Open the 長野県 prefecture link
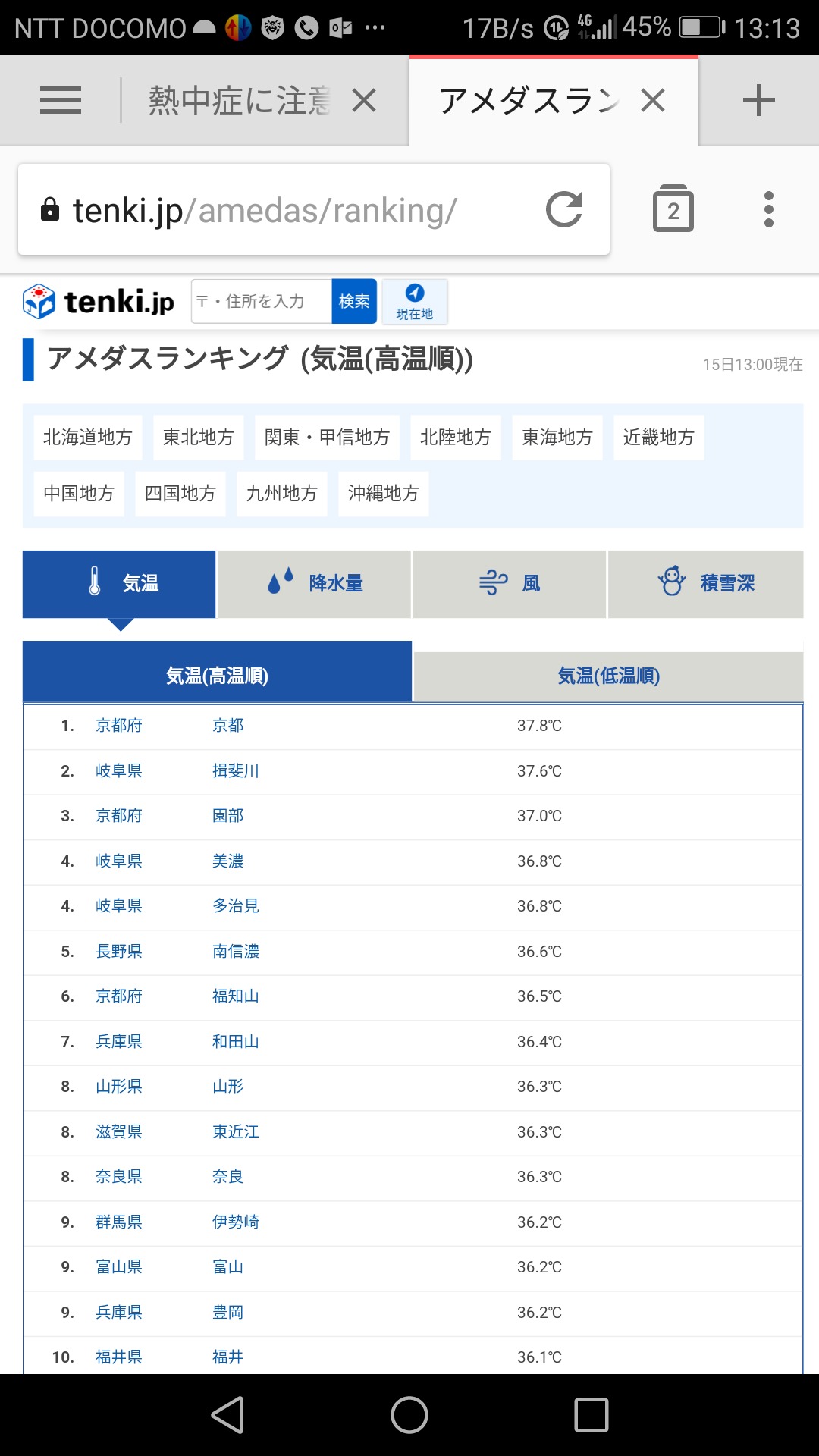This screenshot has height=1456, width=819. coord(119,952)
